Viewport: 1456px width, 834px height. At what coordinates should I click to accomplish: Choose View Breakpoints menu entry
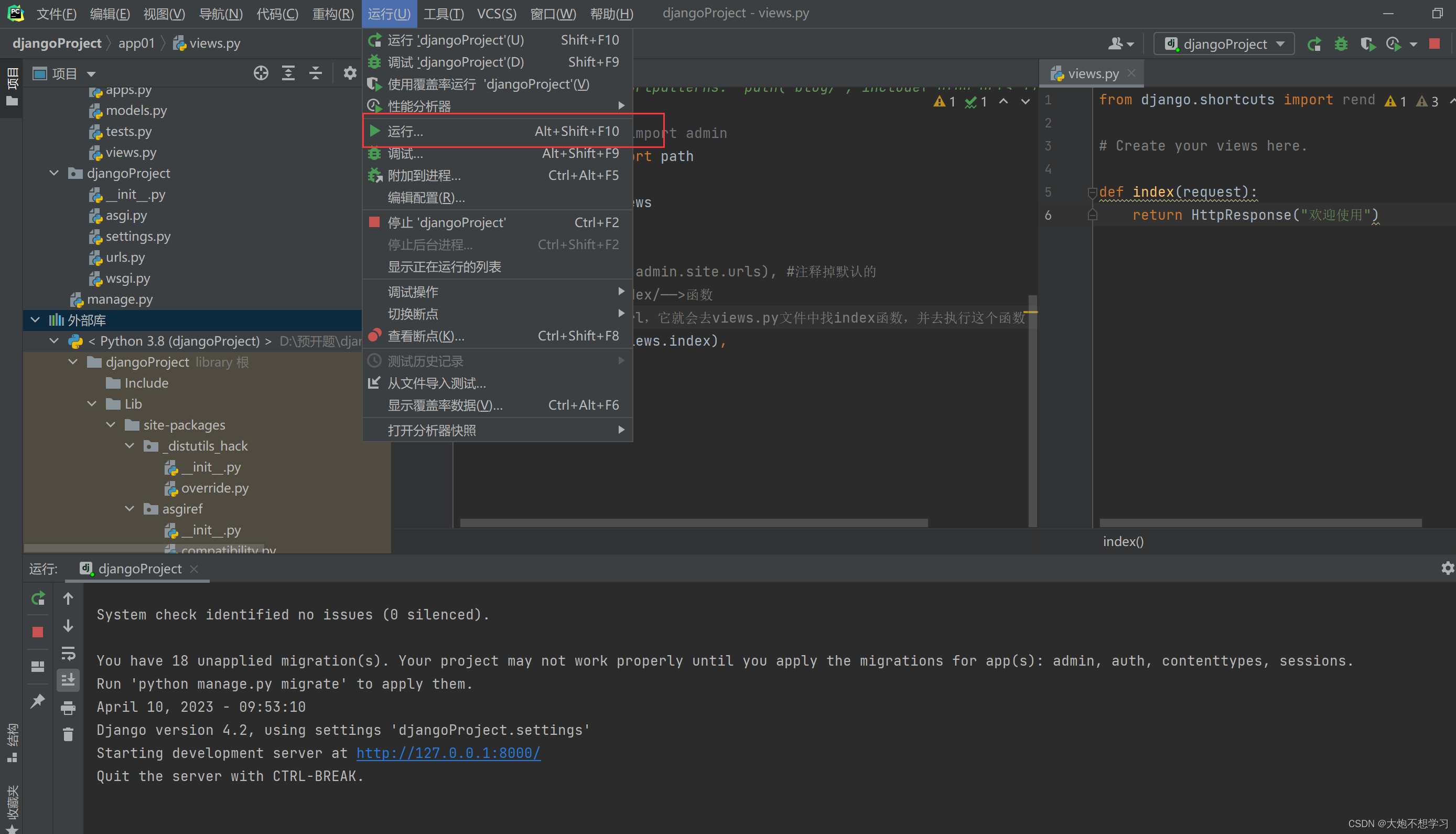tap(497, 336)
